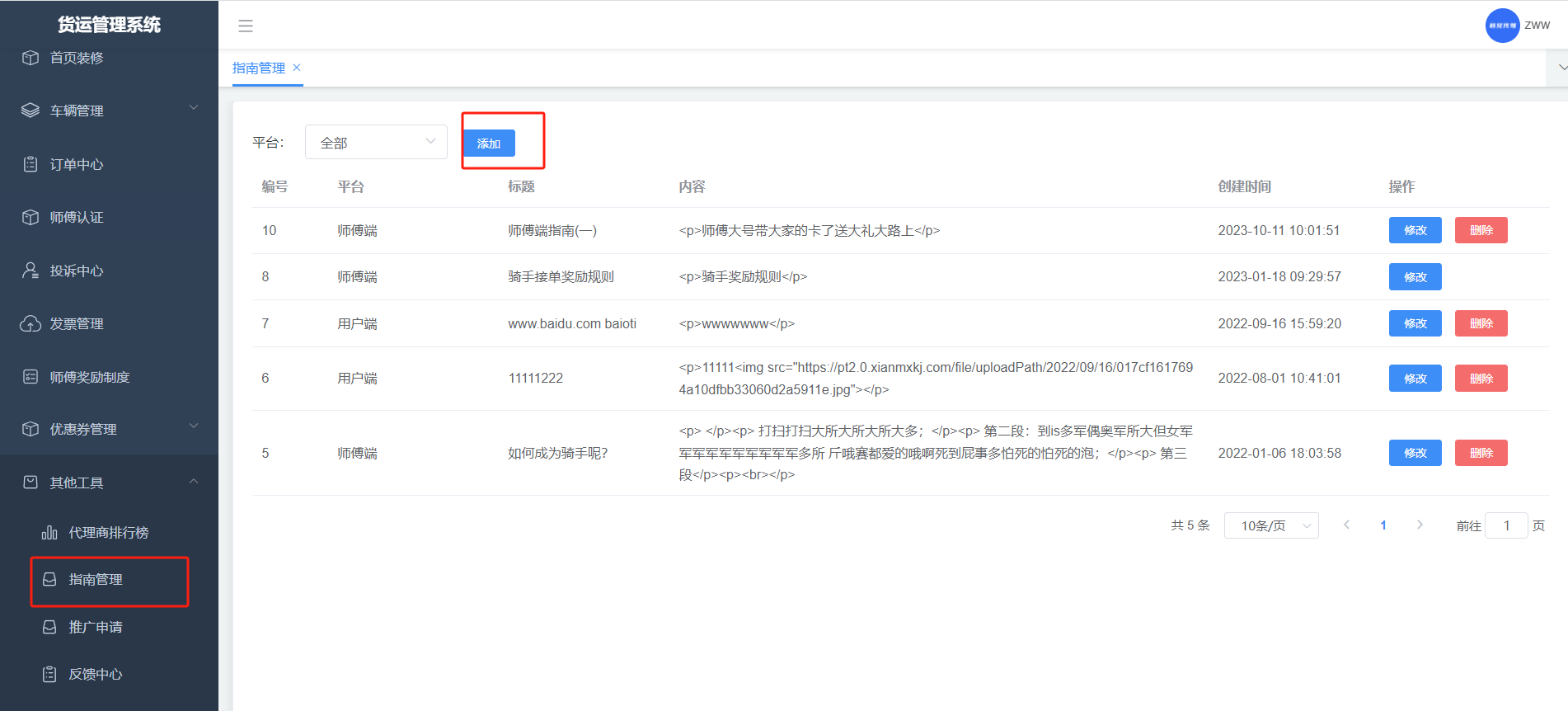Click the 发票管理 cloud upload icon
The image size is (1568, 711).
[31, 323]
